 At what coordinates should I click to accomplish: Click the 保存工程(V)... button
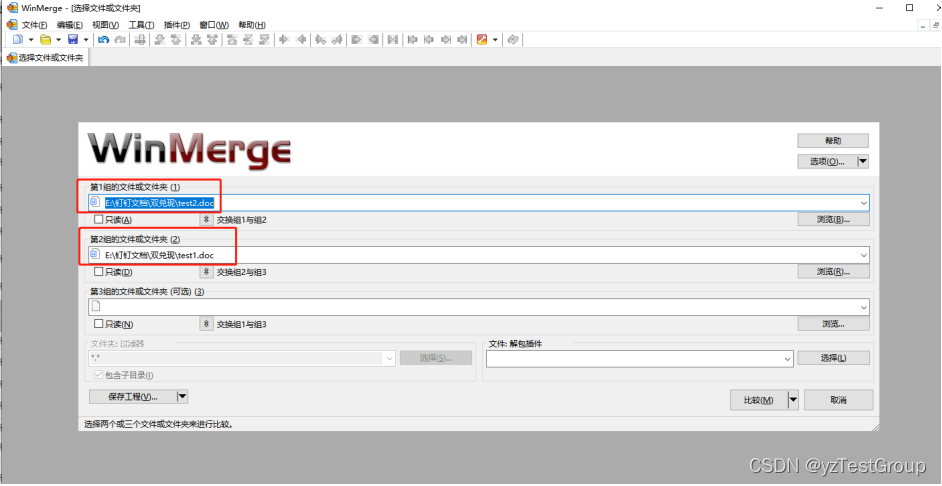[x=133, y=396]
